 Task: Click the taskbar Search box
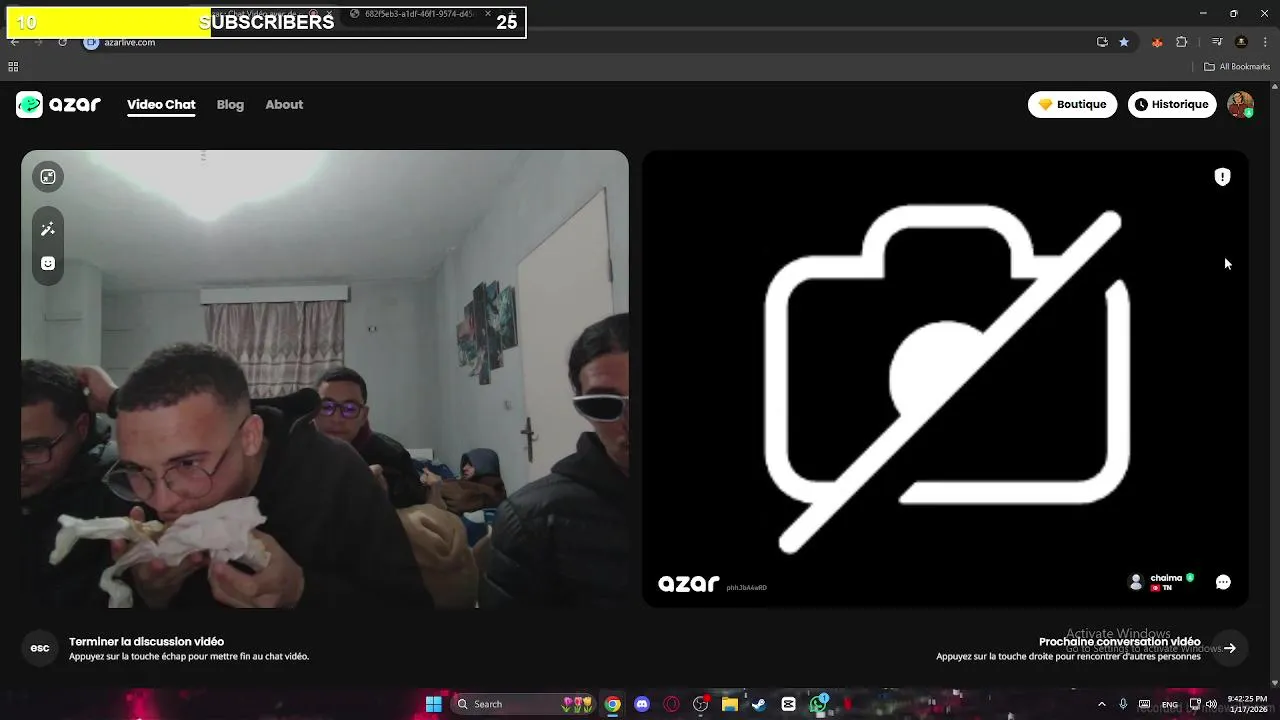[524, 704]
